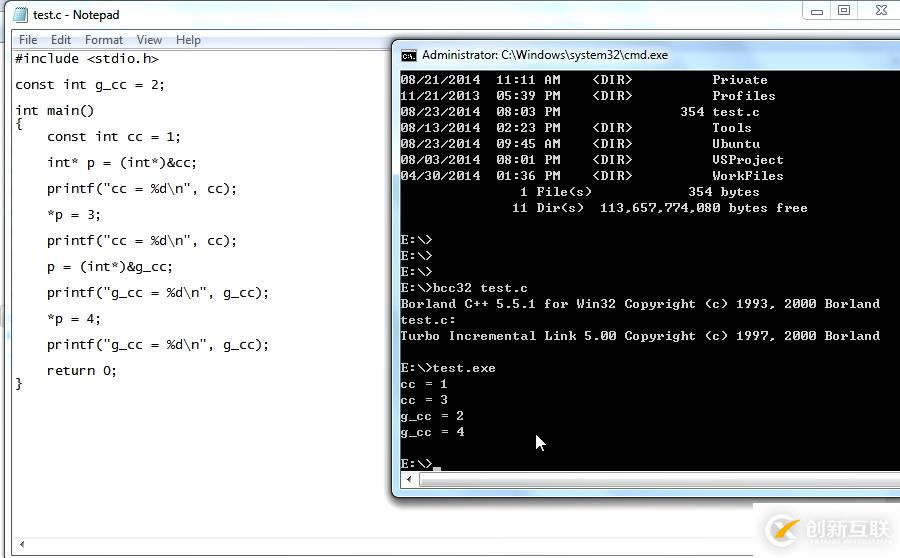Open the File menu in Notepad
The image size is (900, 558).
(28, 40)
